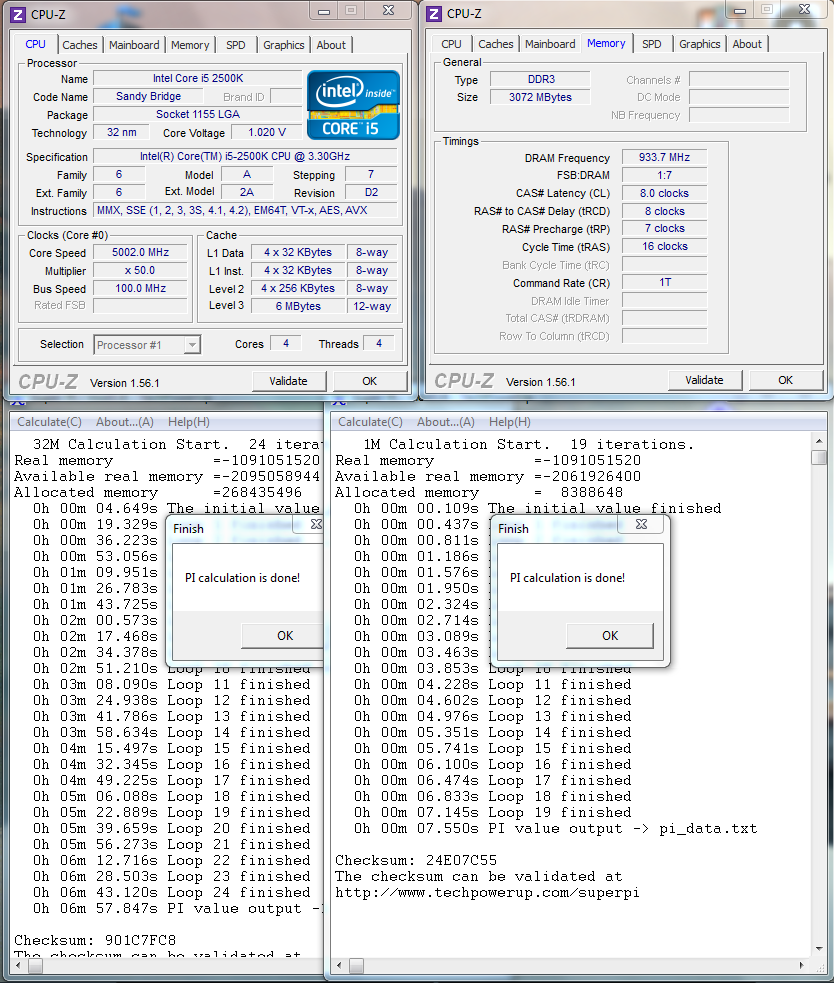Click the scroll-down arrow in 1M Super PI window
Viewport: 834px width, 983px height.
pos(818,949)
